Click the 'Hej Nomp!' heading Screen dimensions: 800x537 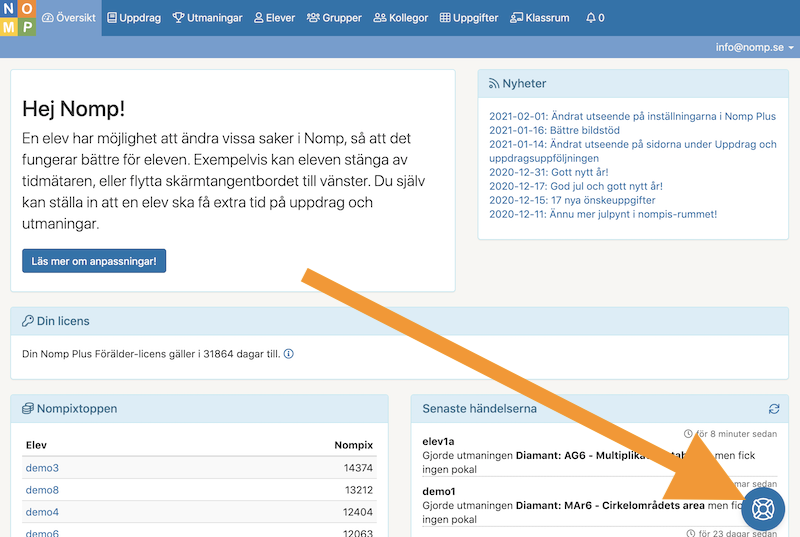tap(73, 109)
